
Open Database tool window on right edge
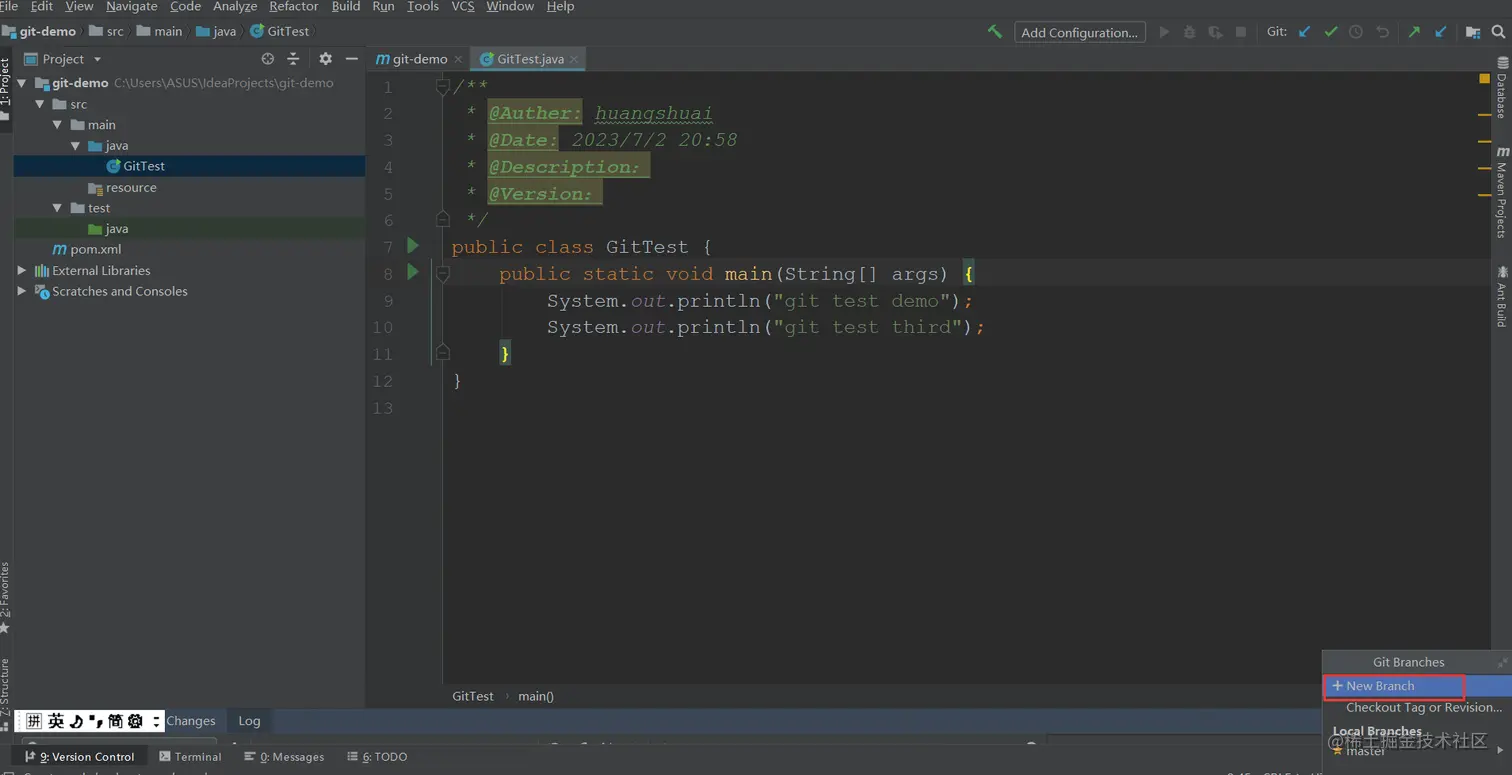[1502, 89]
